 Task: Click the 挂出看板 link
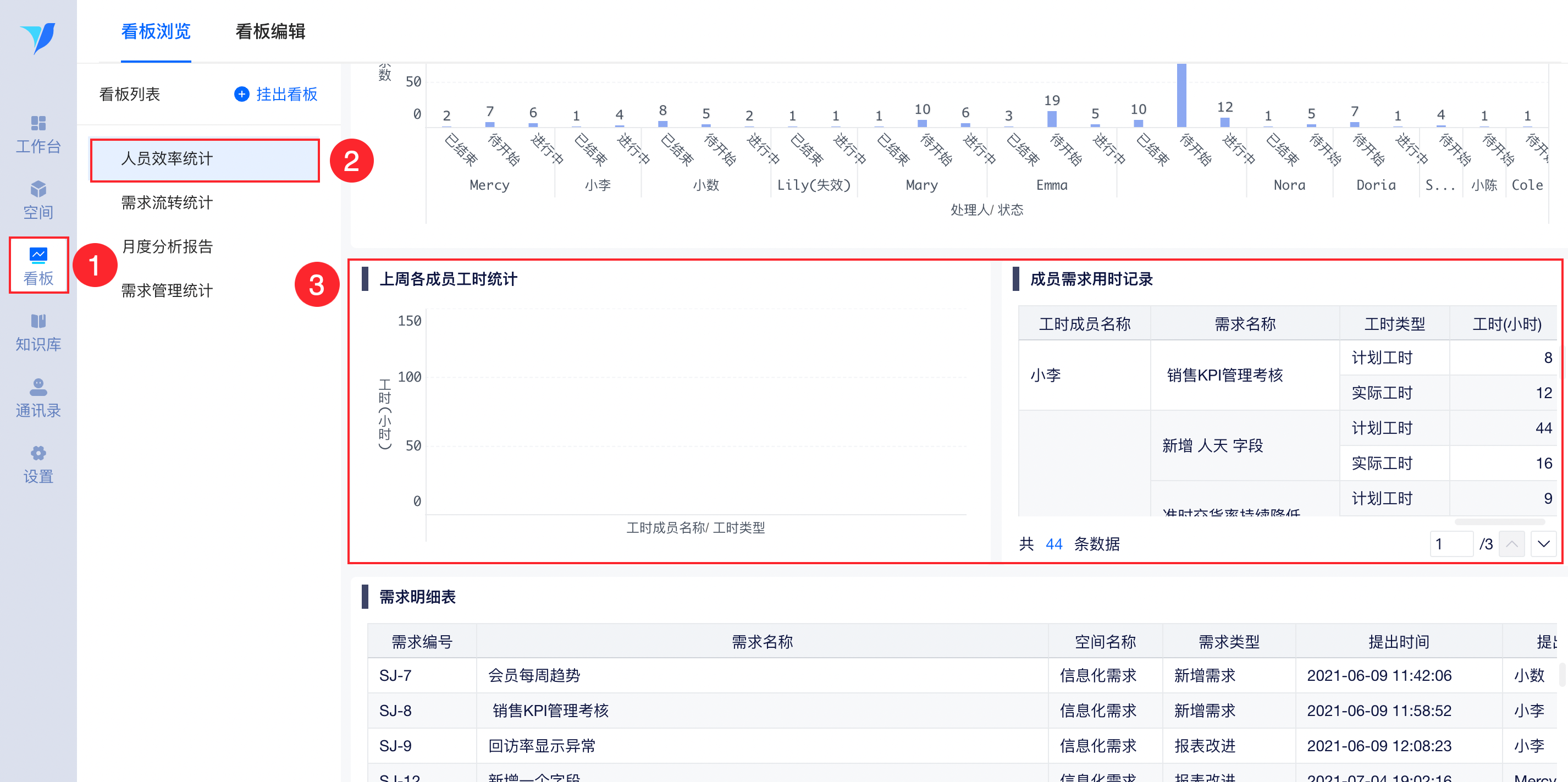[286, 95]
